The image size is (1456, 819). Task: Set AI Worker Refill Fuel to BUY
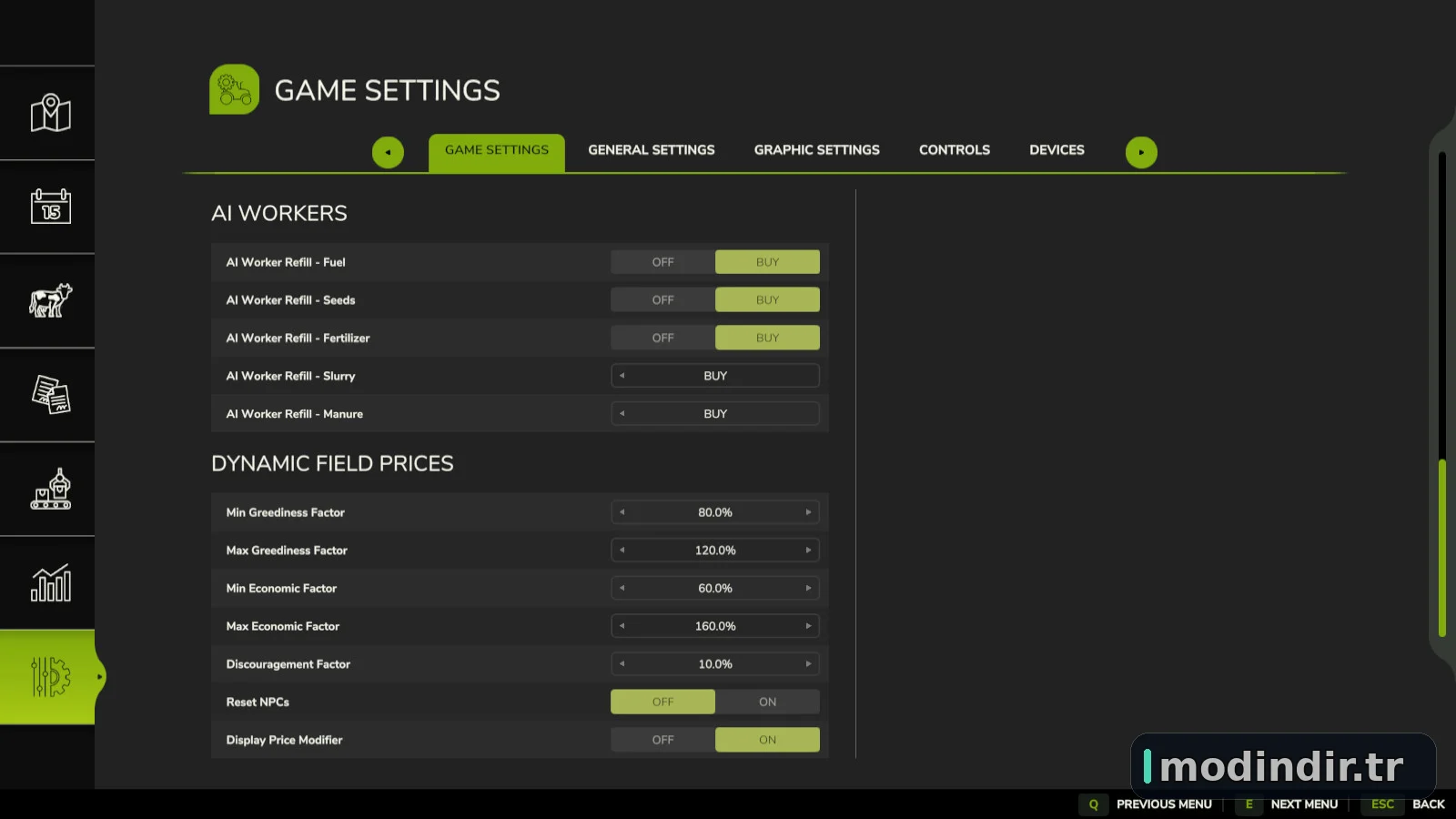pos(767,262)
